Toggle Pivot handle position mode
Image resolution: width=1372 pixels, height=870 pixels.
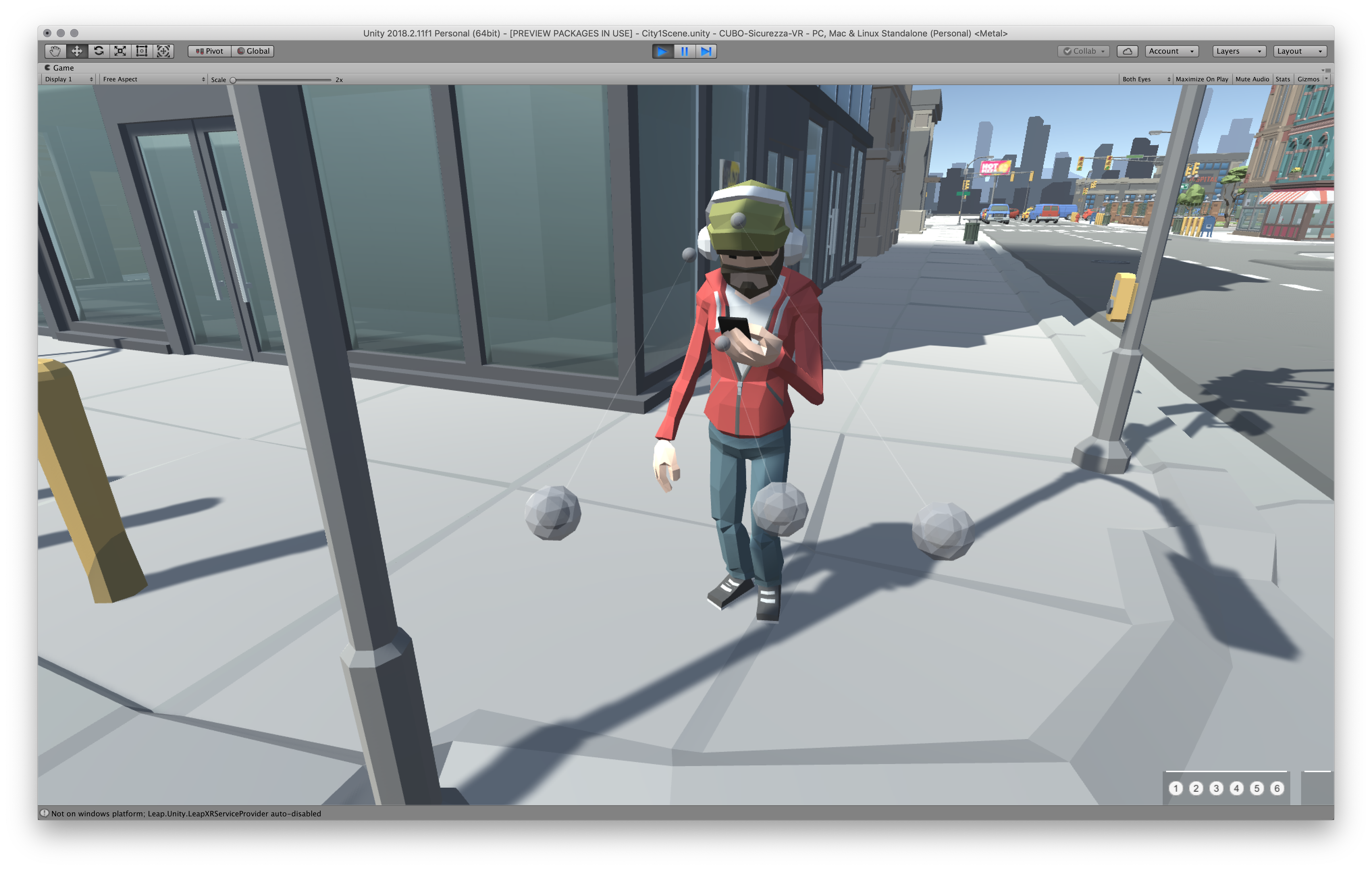point(209,51)
